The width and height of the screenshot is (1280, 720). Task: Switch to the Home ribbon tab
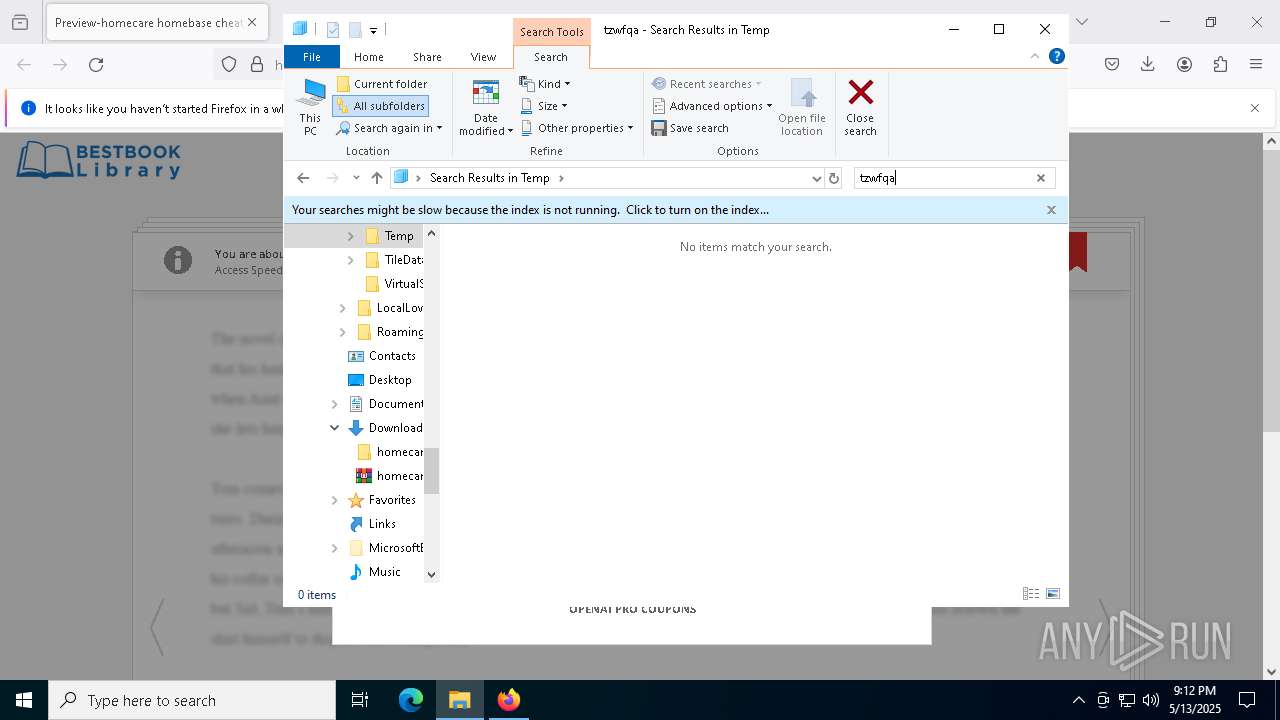[x=368, y=57]
